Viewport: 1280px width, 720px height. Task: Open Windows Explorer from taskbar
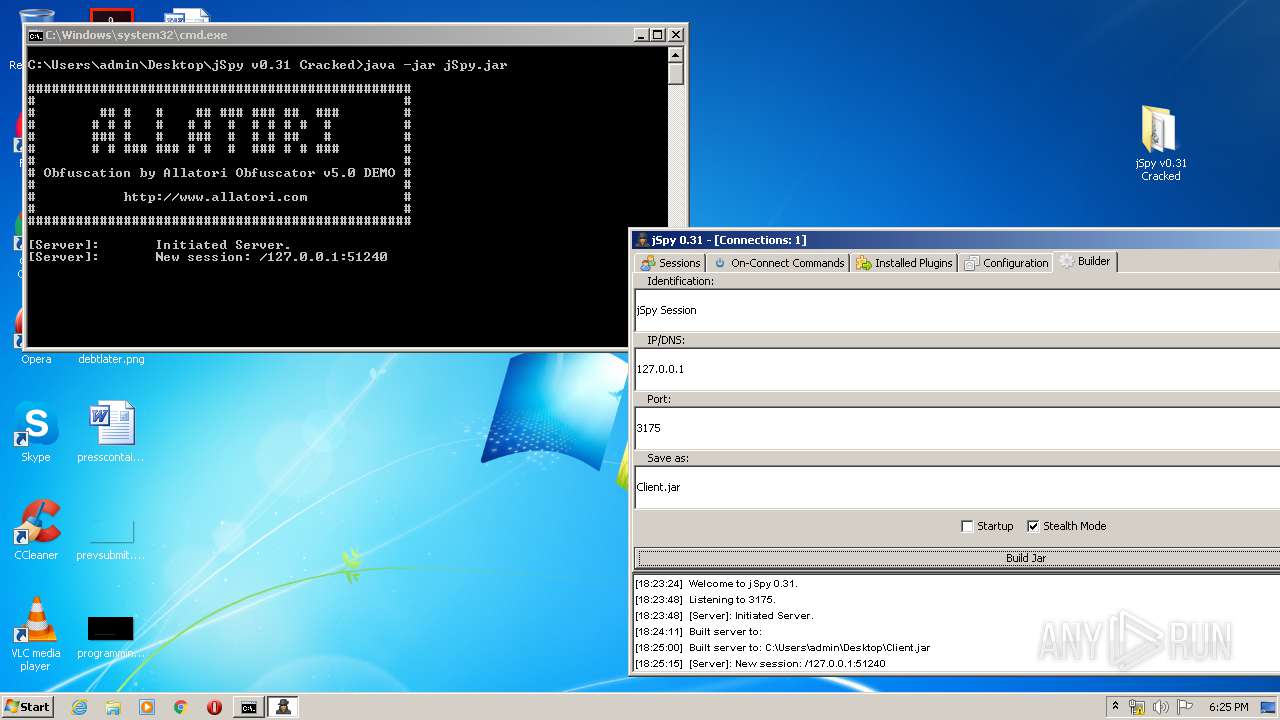click(x=113, y=707)
